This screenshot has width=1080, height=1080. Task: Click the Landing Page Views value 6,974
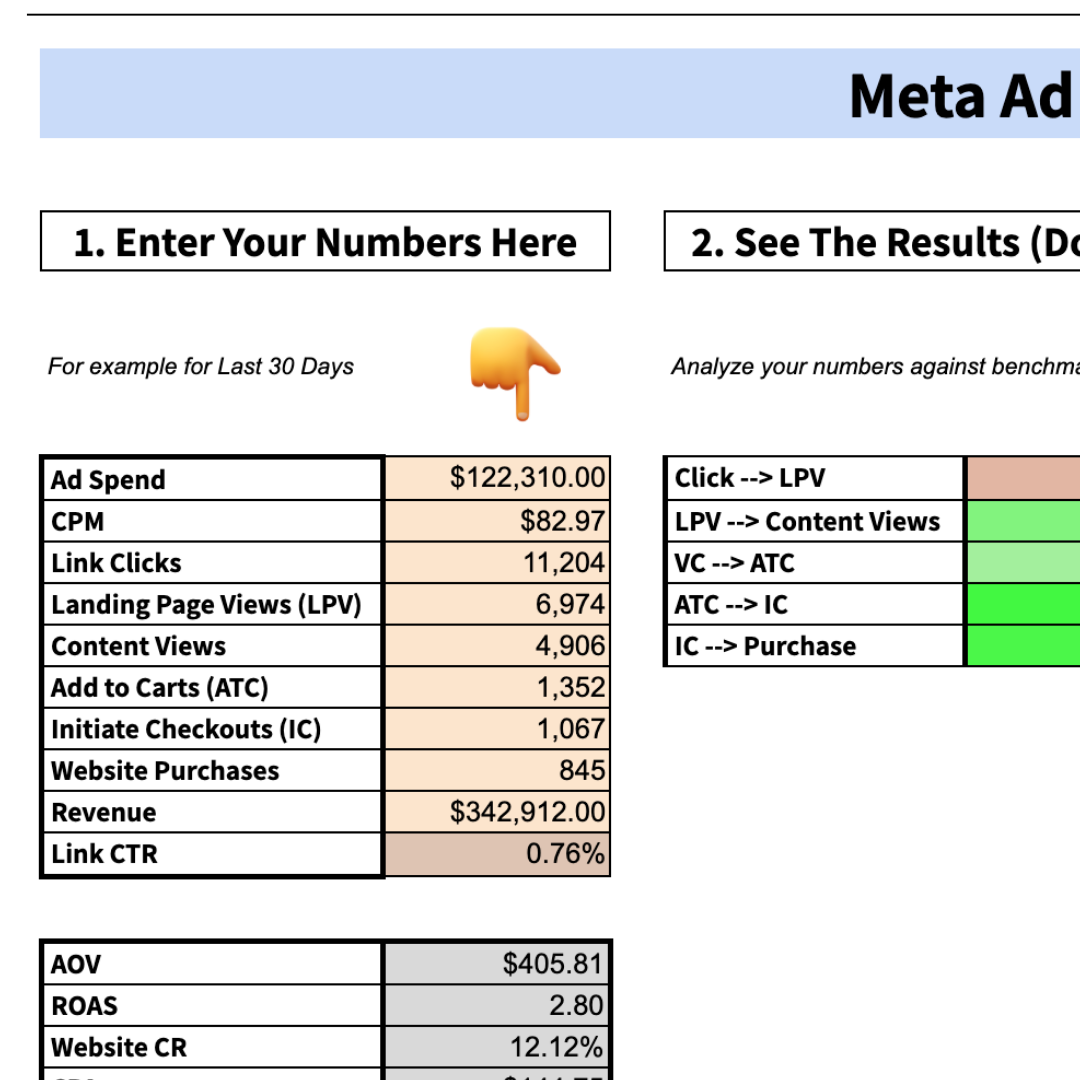tap(497, 604)
